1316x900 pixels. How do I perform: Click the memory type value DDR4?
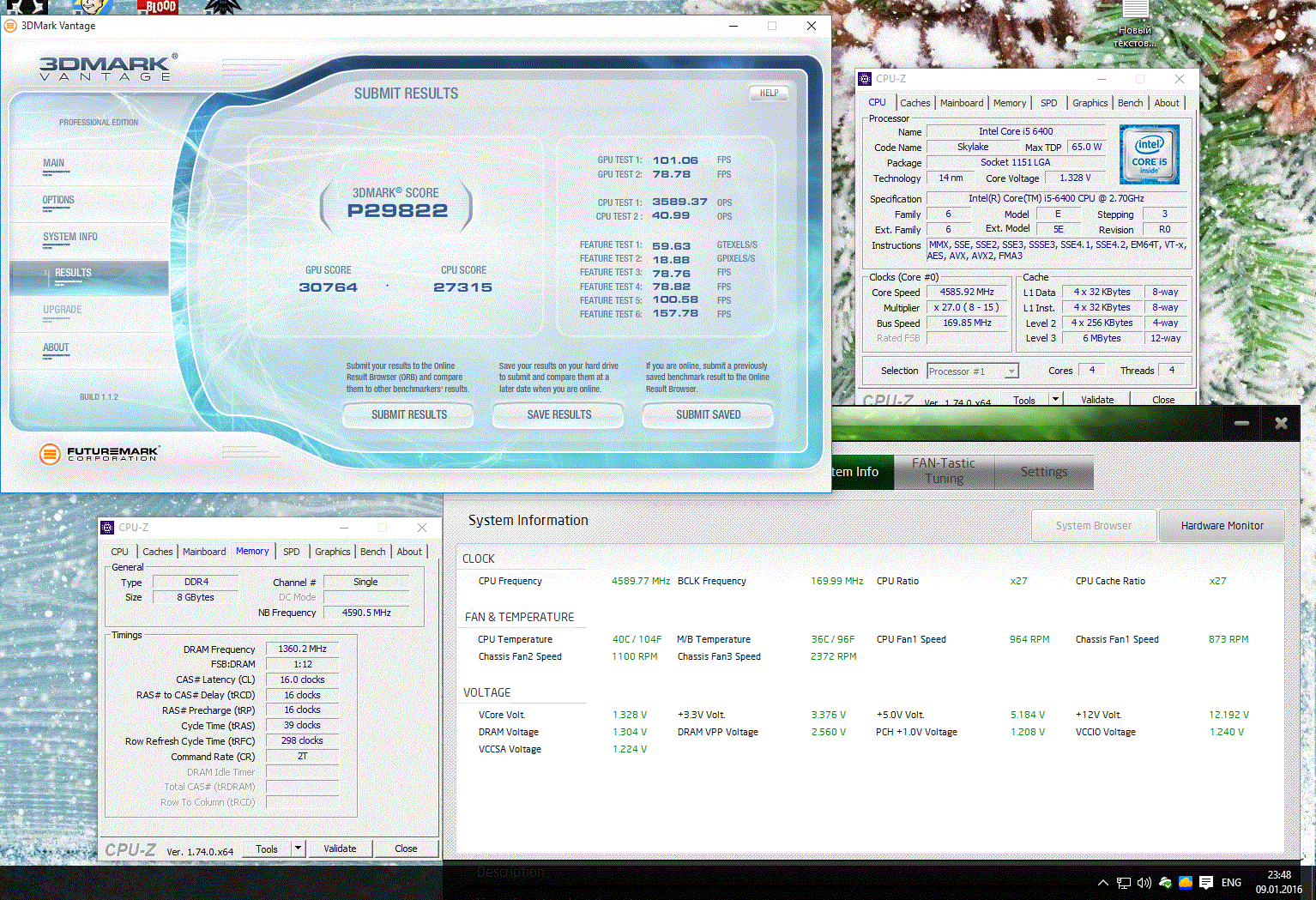pos(196,582)
